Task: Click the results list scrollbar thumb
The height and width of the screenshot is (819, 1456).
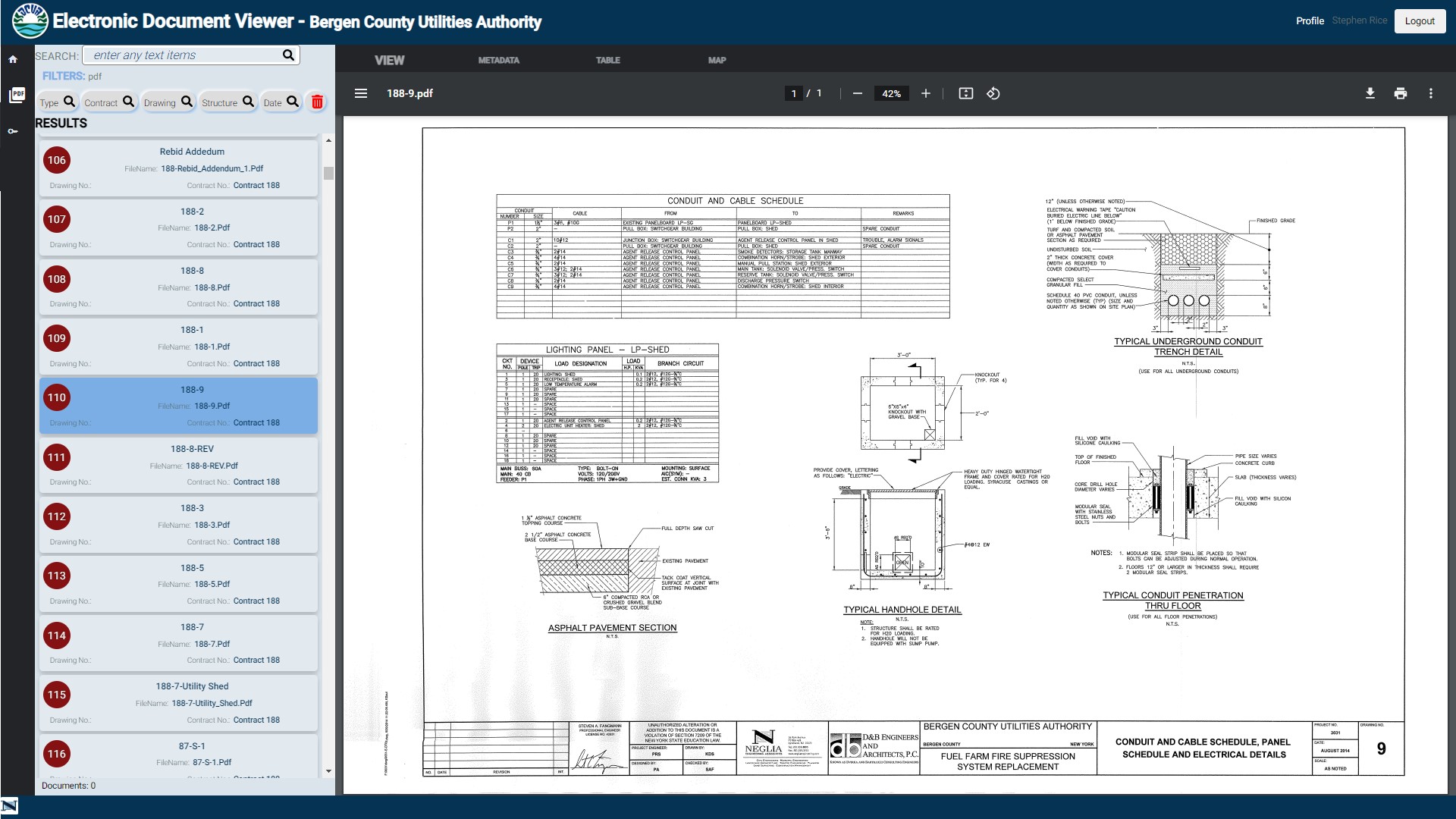Action: pyautogui.click(x=328, y=173)
